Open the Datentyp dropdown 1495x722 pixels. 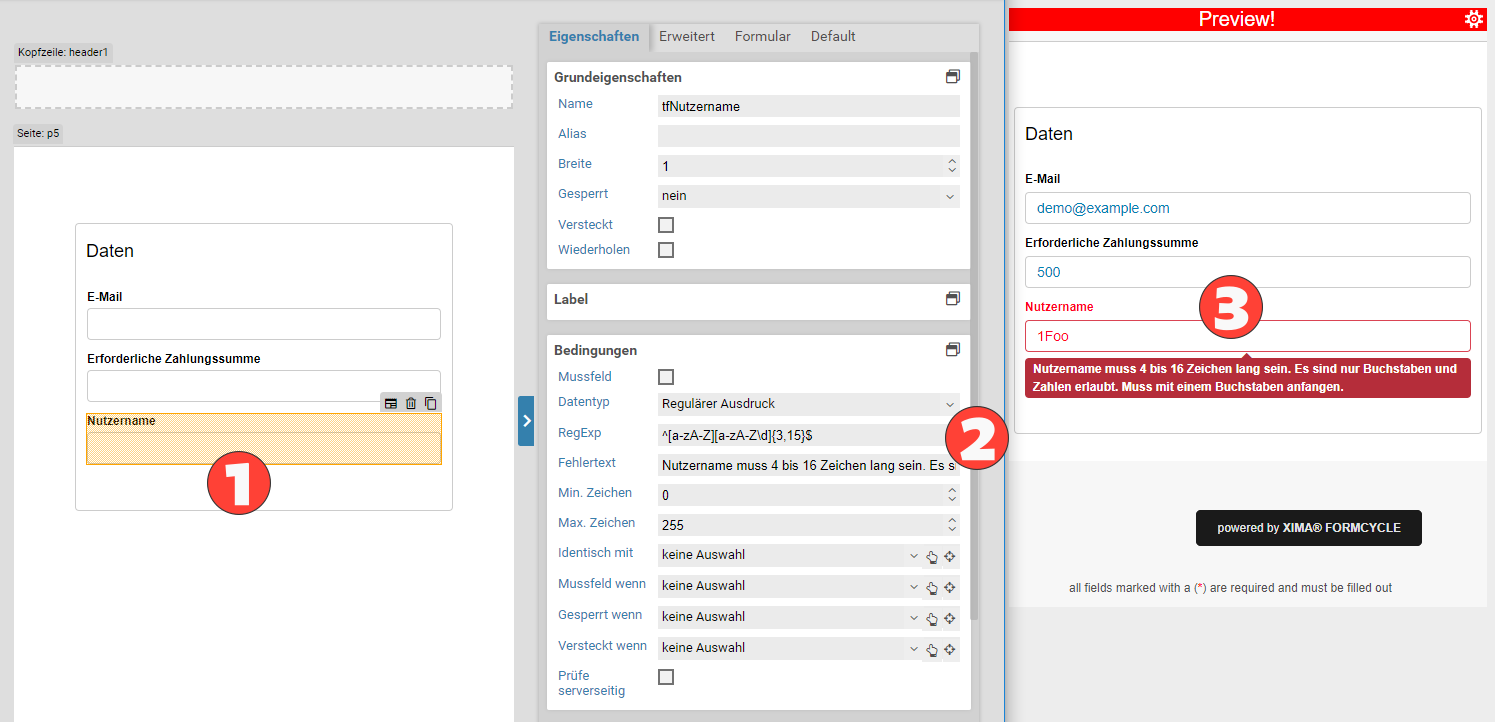pos(808,404)
